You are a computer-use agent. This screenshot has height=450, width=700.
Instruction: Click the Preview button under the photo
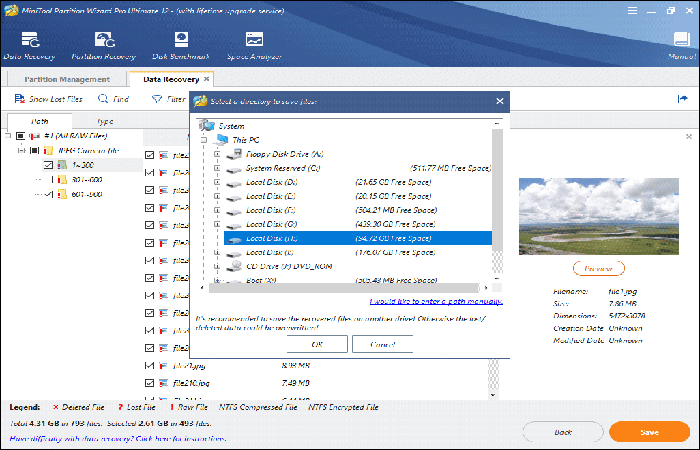(x=599, y=269)
